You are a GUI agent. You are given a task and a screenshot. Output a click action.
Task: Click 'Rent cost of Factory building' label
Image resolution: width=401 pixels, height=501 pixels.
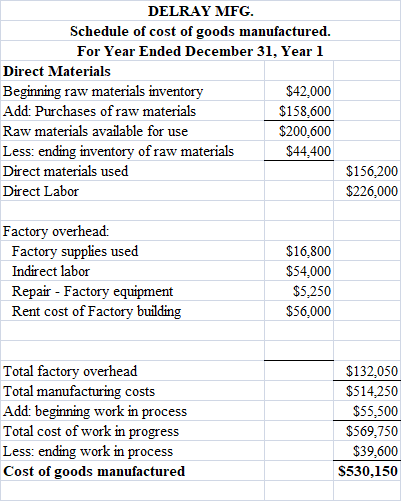(x=96, y=311)
